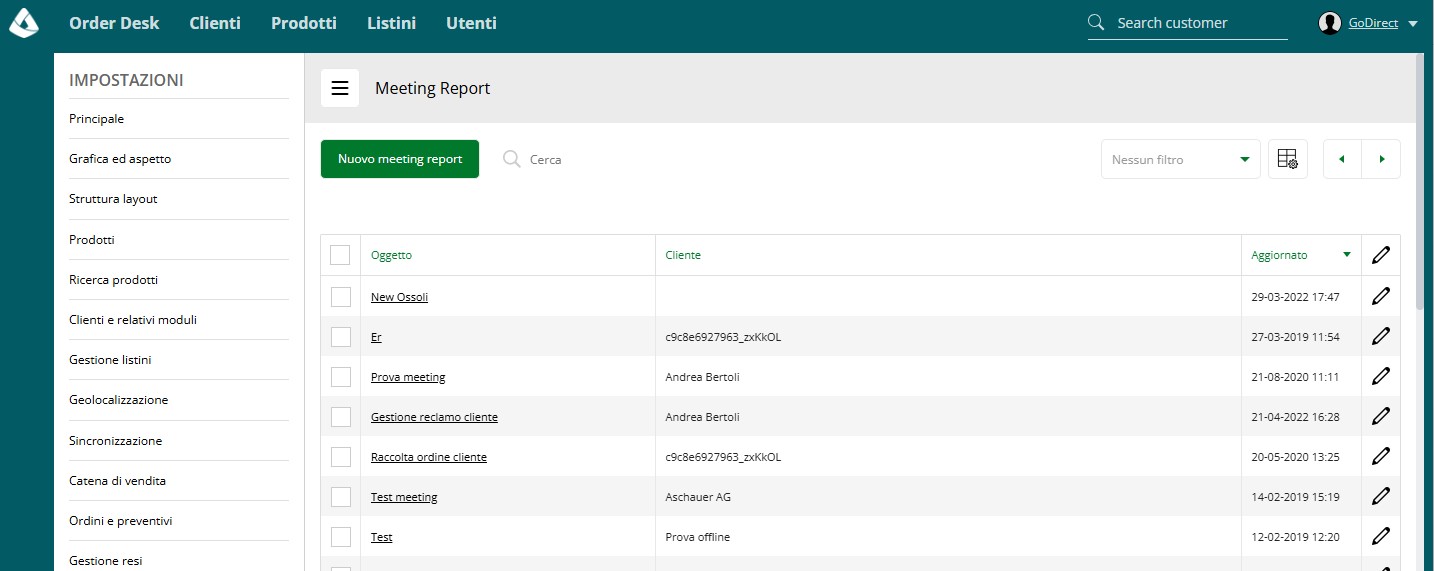Edit the Prova meeting row with pencil icon

point(1381,376)
